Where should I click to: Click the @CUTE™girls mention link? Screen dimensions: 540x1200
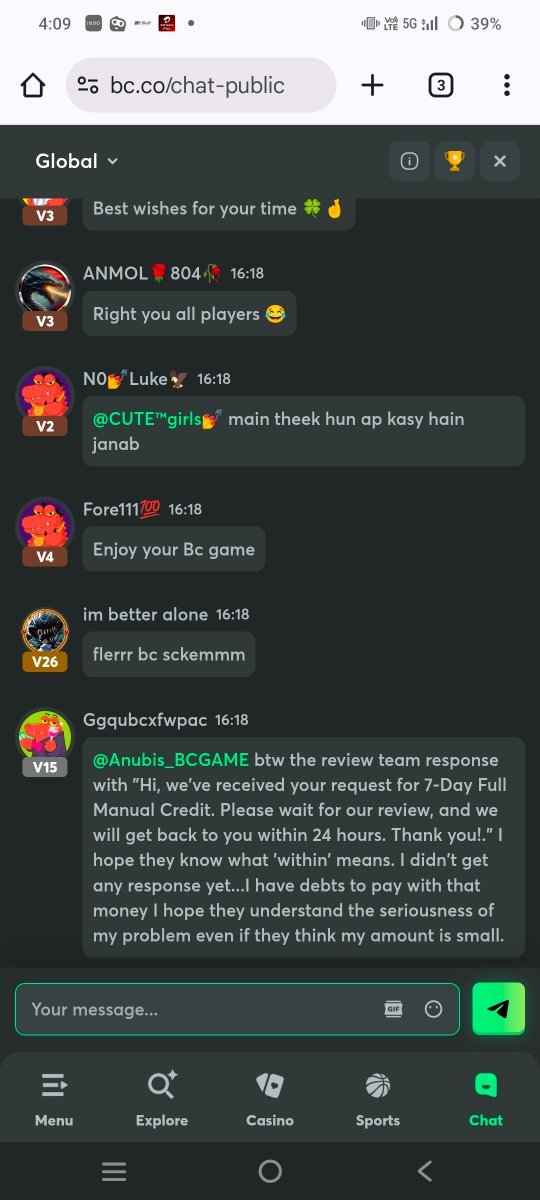pos(157,419)
